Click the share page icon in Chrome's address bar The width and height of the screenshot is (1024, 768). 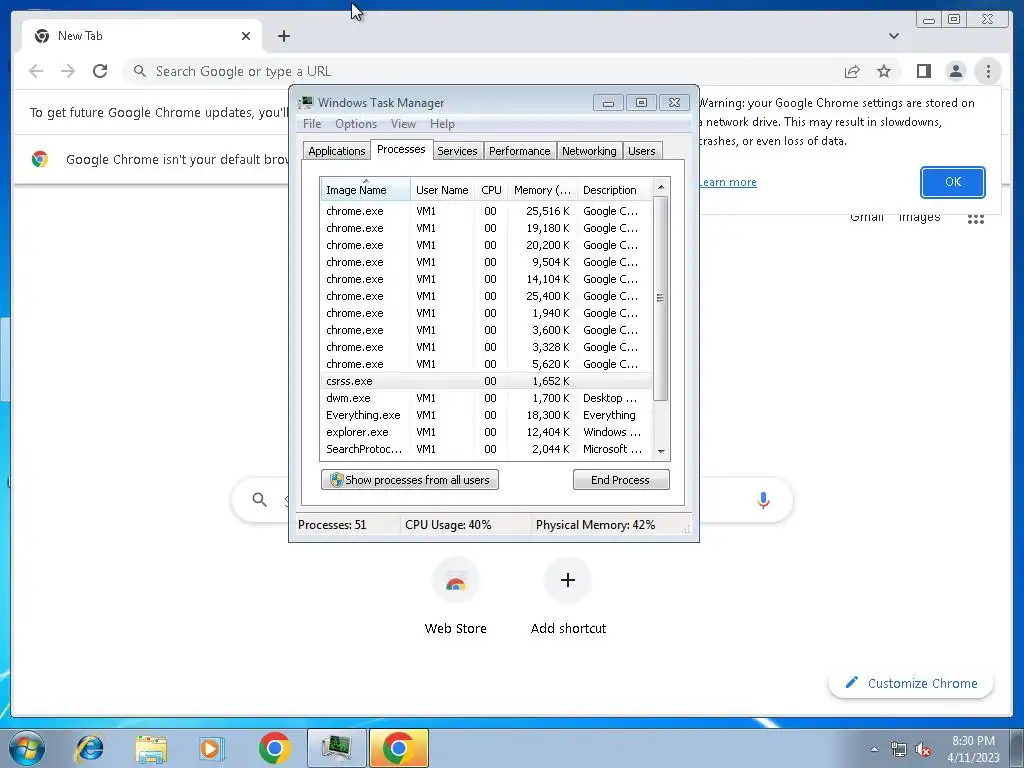[x=852, y=71]
